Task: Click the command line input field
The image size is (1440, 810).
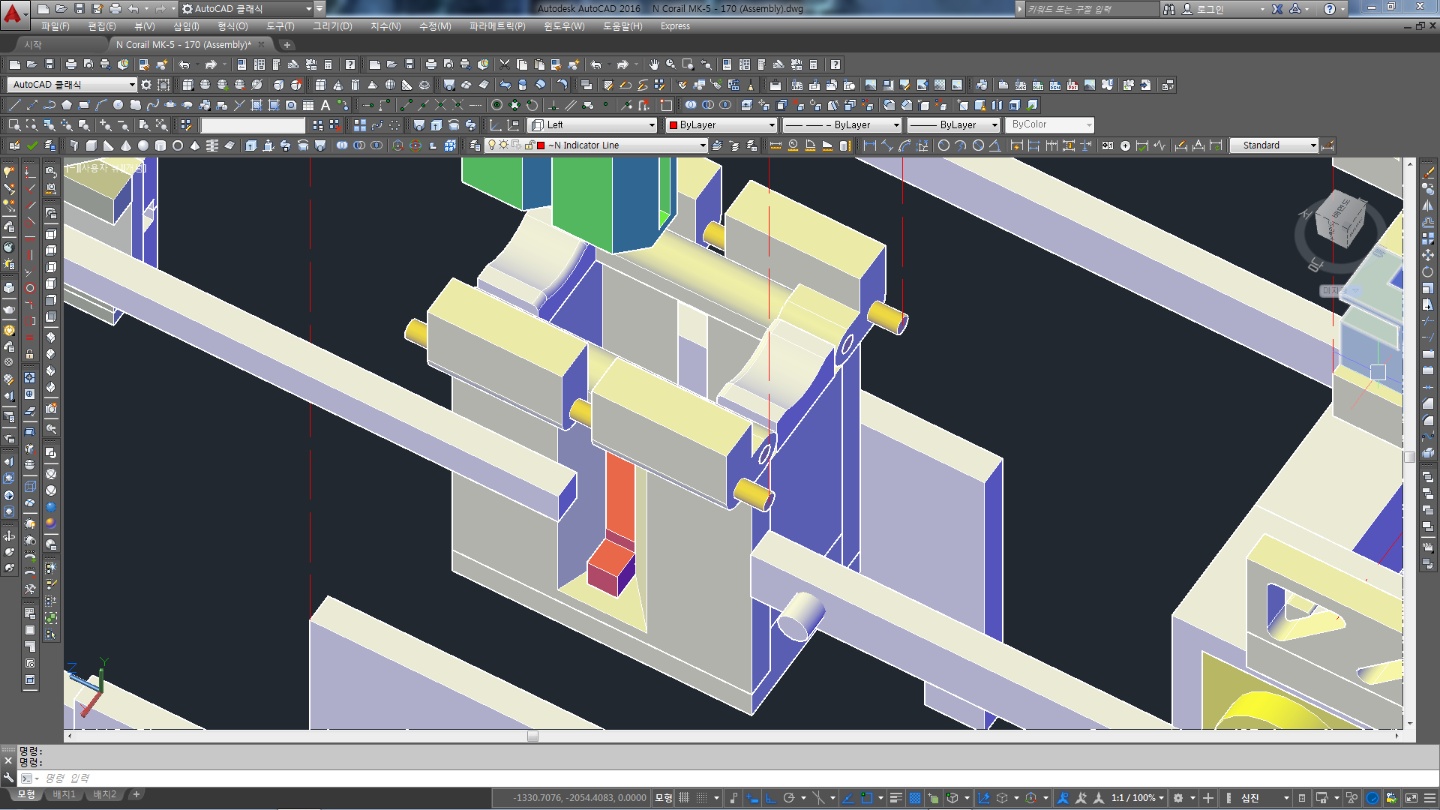Action: click(x=400, y=778)
